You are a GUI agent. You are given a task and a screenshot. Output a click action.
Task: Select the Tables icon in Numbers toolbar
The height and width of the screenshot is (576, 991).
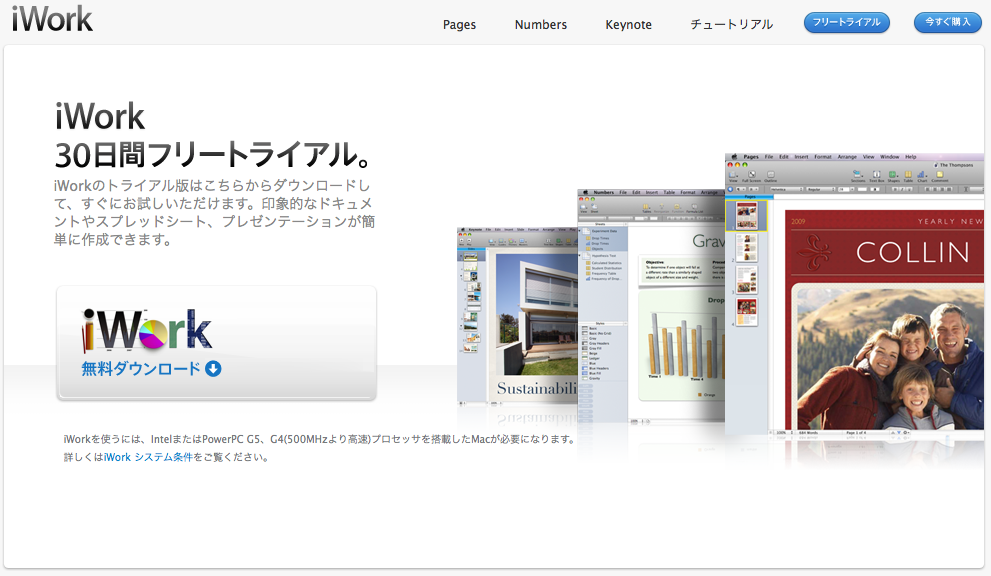coord(646,207)
